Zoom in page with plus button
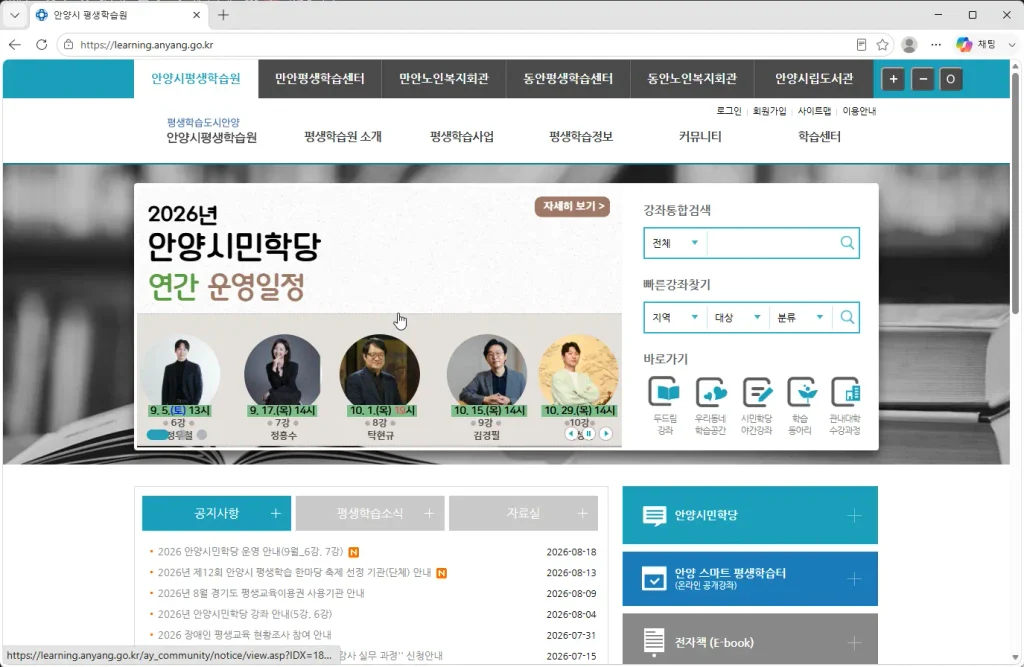 point(893,79)
